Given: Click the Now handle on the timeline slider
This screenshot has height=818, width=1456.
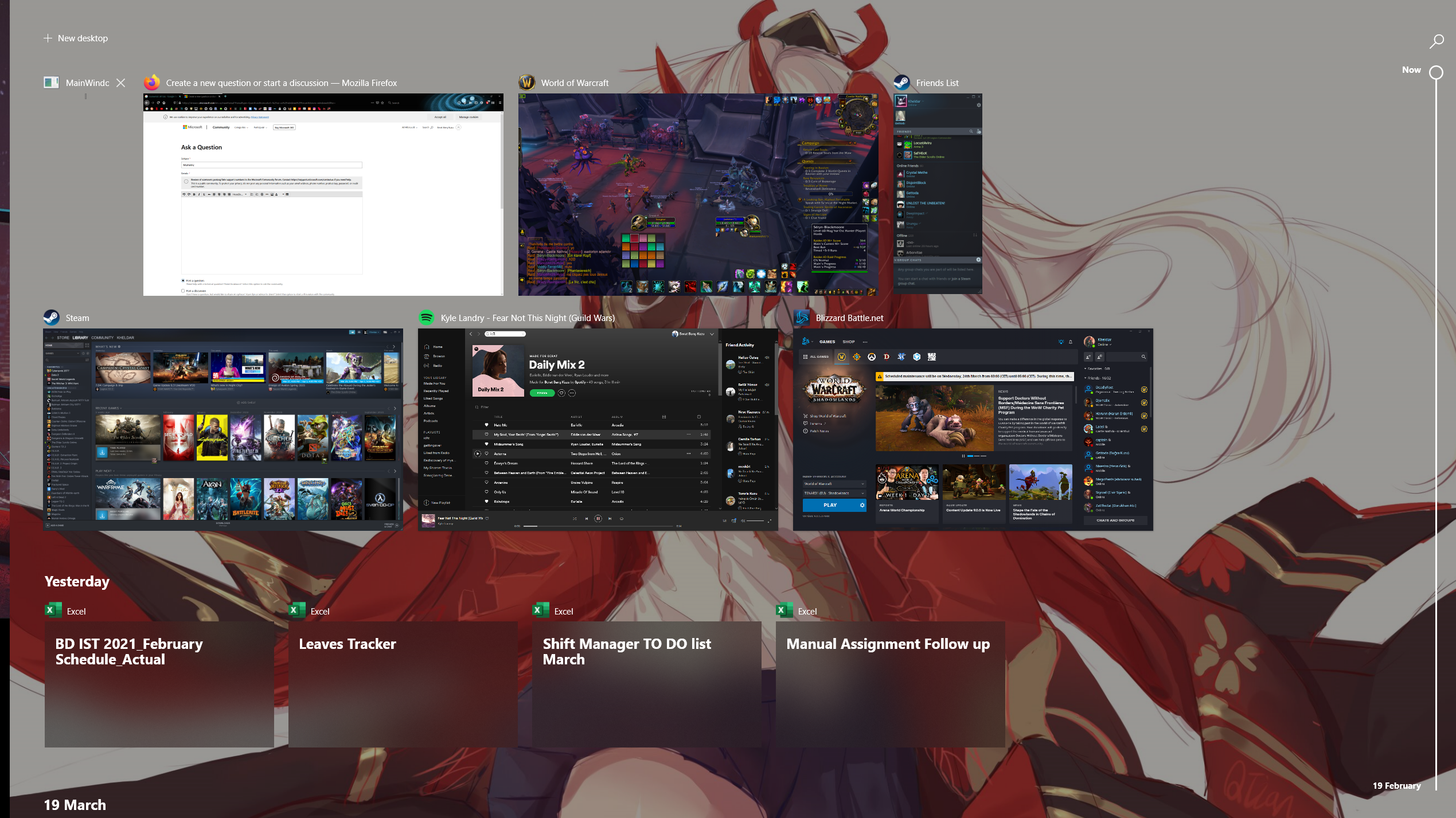Looking at the screenshot, I should 1436,73.
